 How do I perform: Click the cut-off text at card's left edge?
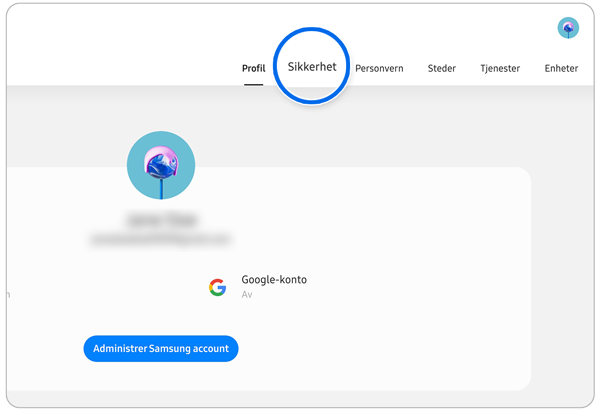[8, 295]
